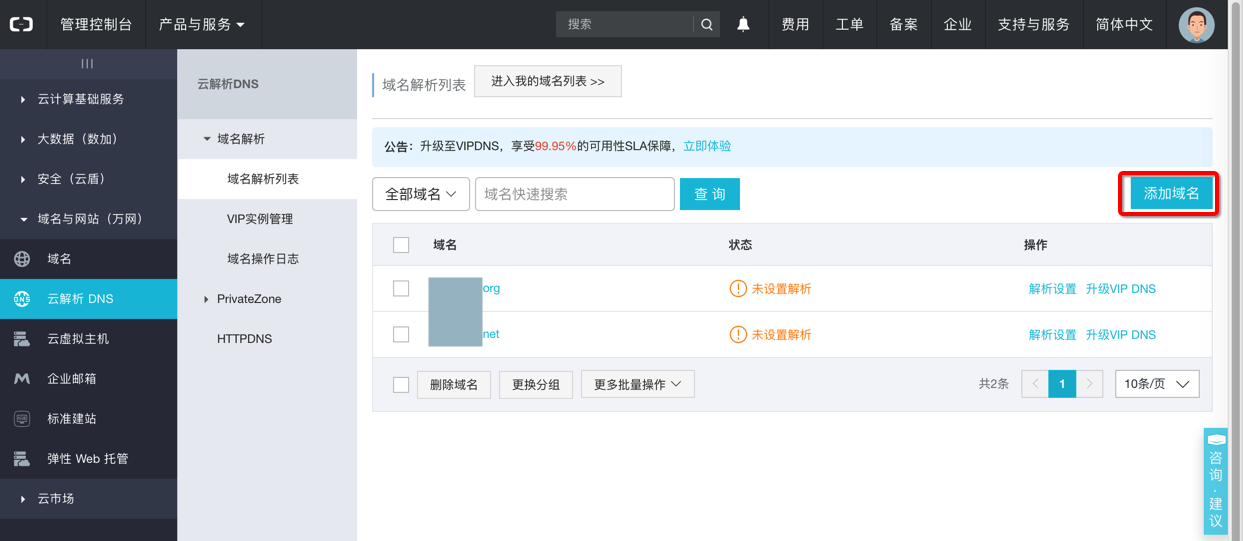Select VIP实例管理 in the side menu
Image resolution: width=1243 pixels, height=541 pixels.
[x=260, y=219]
